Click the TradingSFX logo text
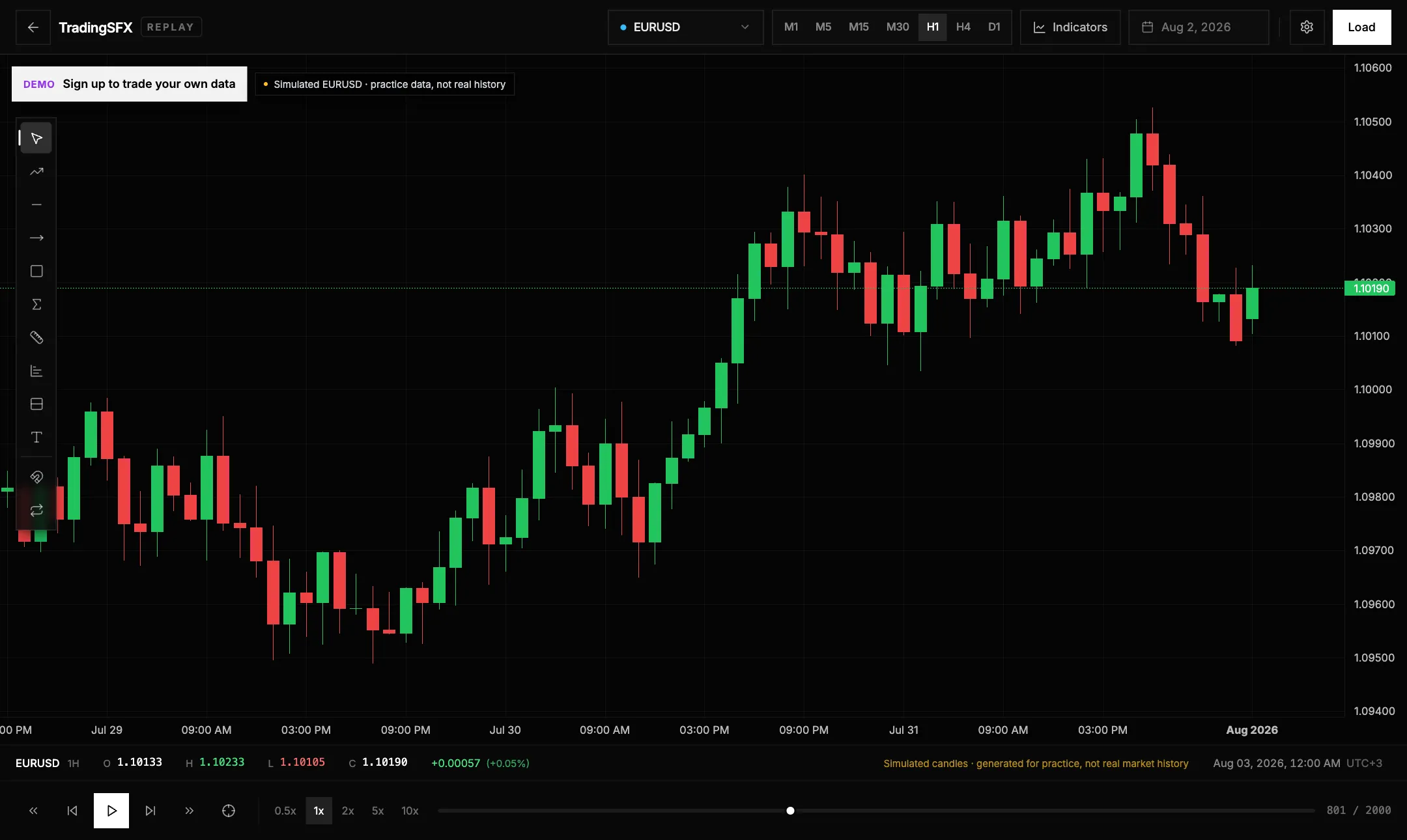Viewport: 1407px width, 840px height. [96, 27]
